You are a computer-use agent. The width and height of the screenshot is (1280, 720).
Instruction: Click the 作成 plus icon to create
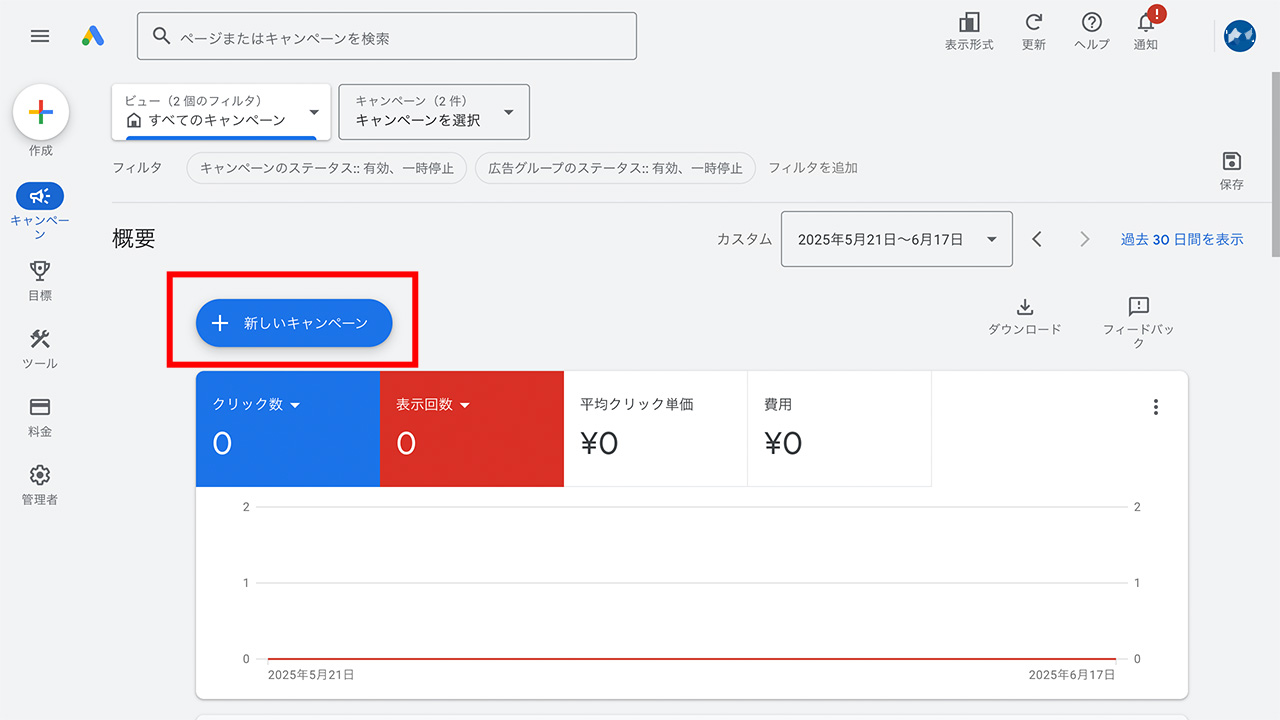pos(40,111)
